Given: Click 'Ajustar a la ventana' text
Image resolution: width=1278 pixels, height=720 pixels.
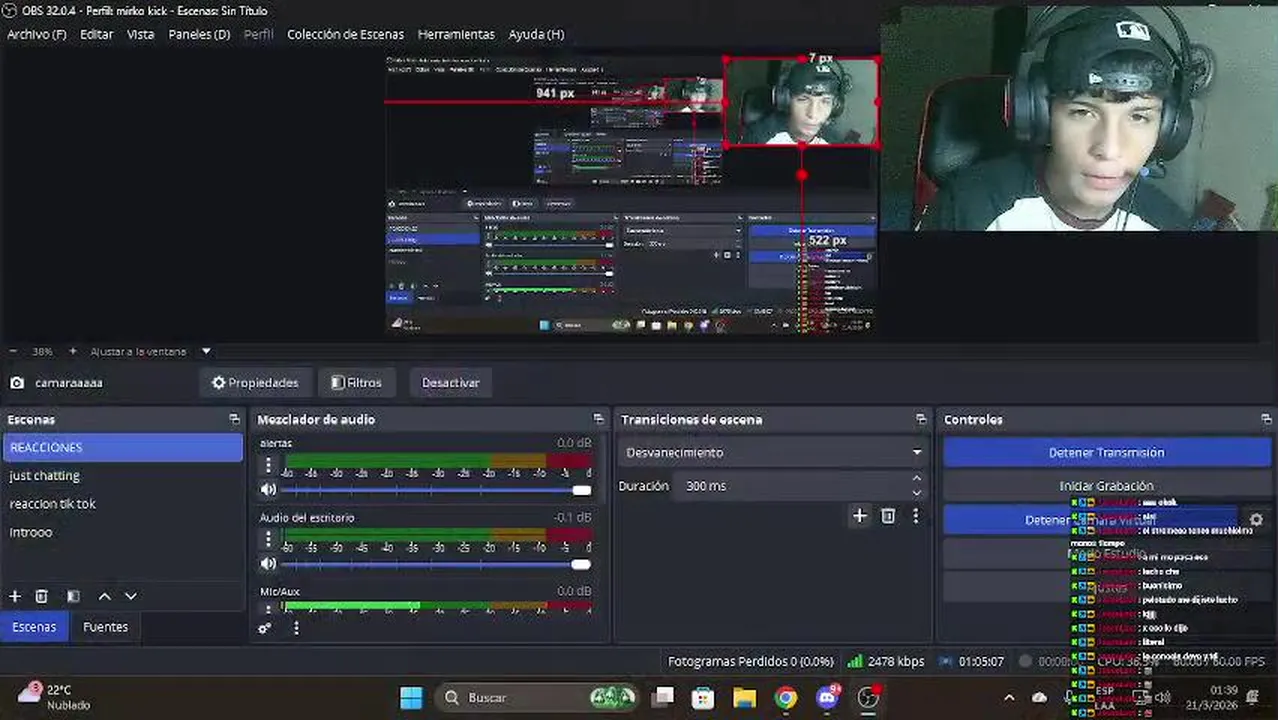Looking at the screenshot, I should (x=138, y=352).
